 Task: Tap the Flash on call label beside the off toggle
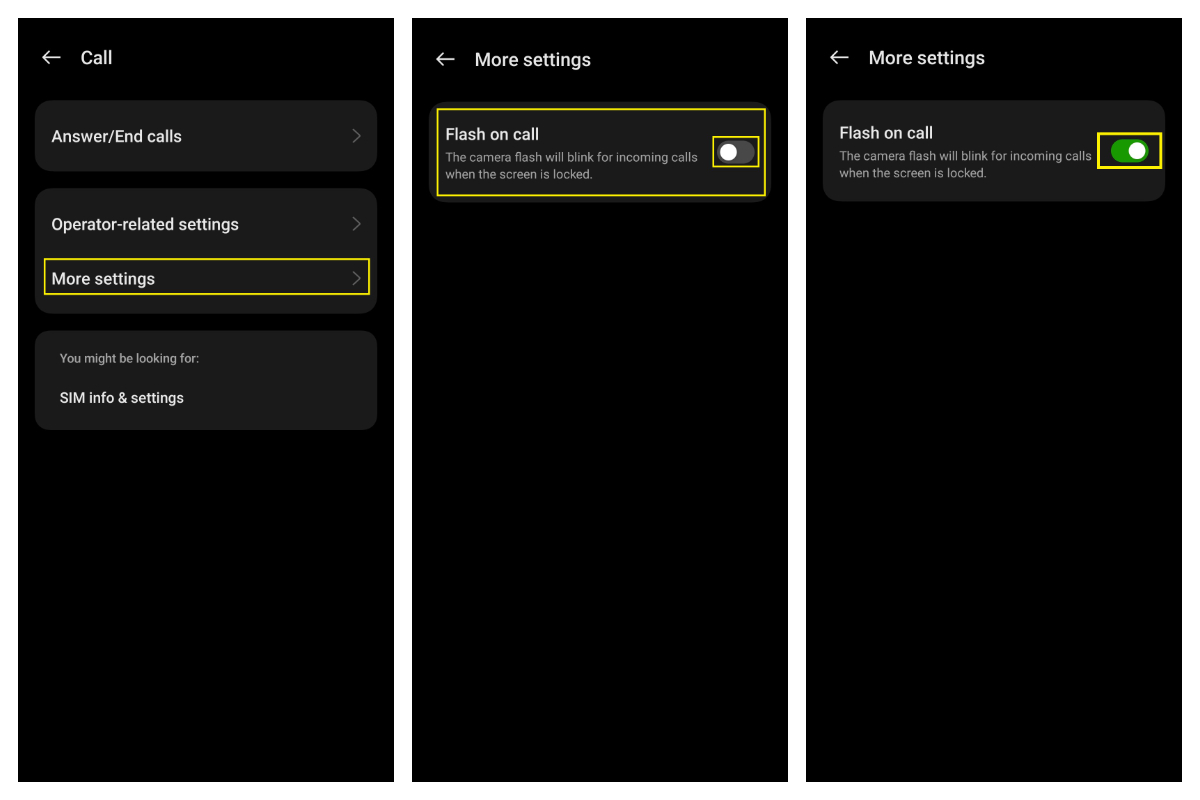(492, 134)
